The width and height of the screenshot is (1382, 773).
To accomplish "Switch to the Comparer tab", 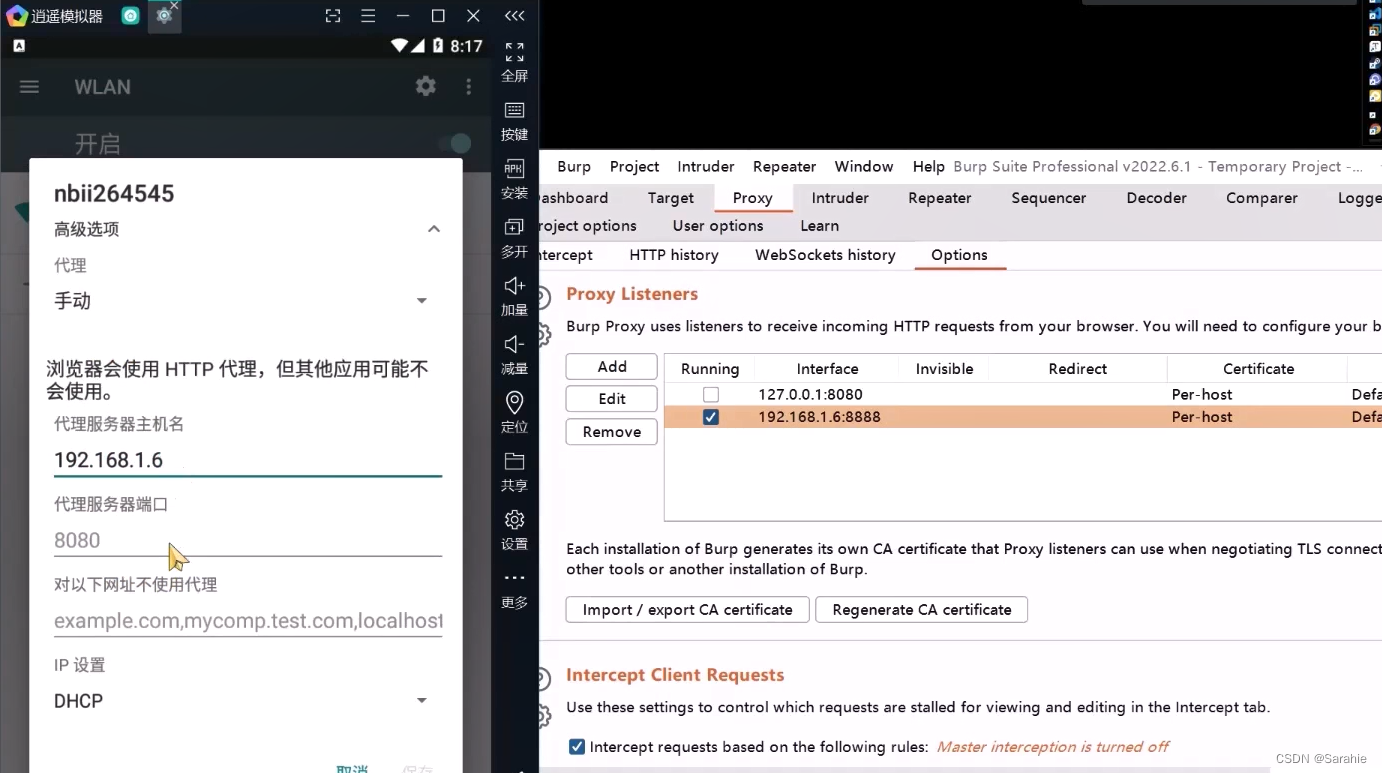I will 1262,198.
